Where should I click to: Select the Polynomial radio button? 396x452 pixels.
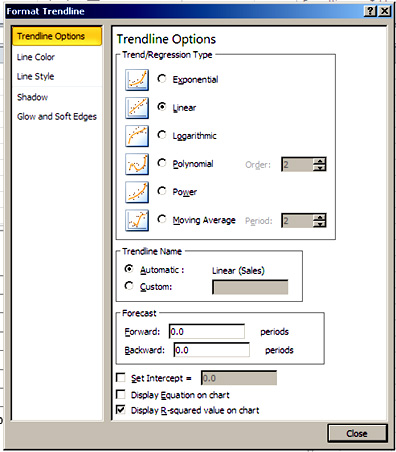[x=162, y=163]
